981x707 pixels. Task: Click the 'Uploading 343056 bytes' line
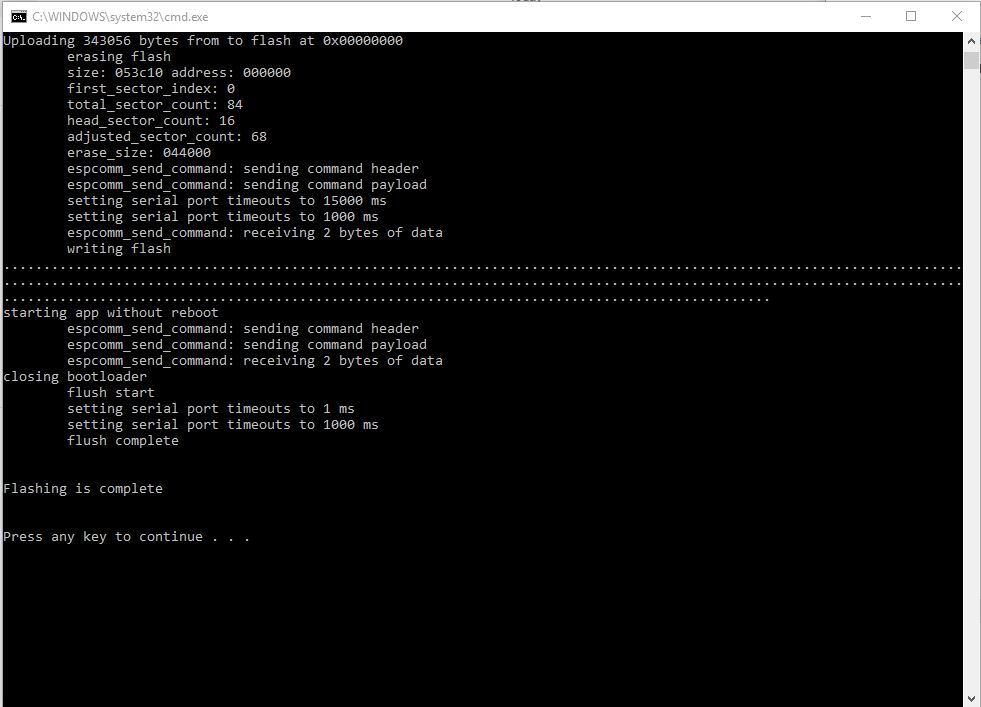point(203,41)
